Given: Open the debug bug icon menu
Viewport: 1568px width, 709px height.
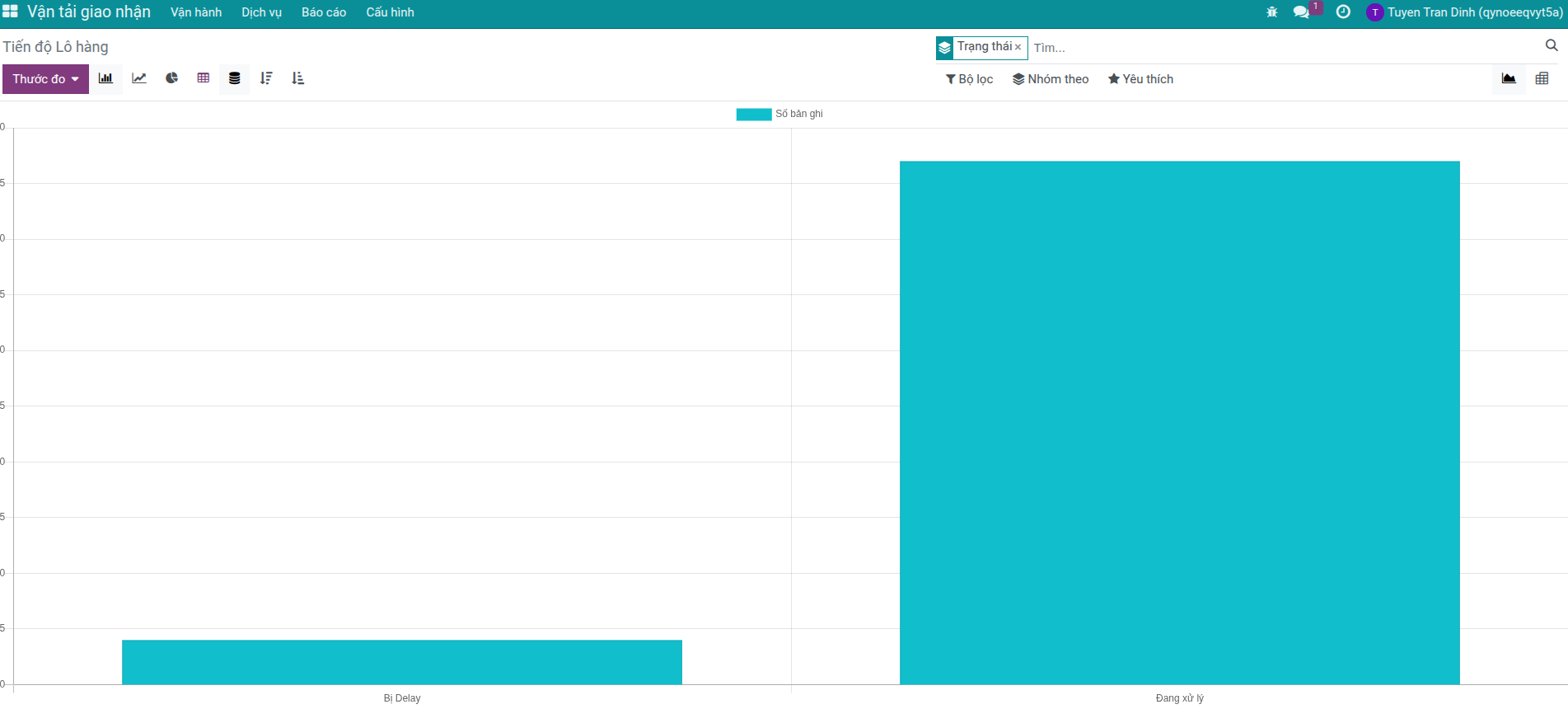Looking at the screenshot, I should point(1271,12).
